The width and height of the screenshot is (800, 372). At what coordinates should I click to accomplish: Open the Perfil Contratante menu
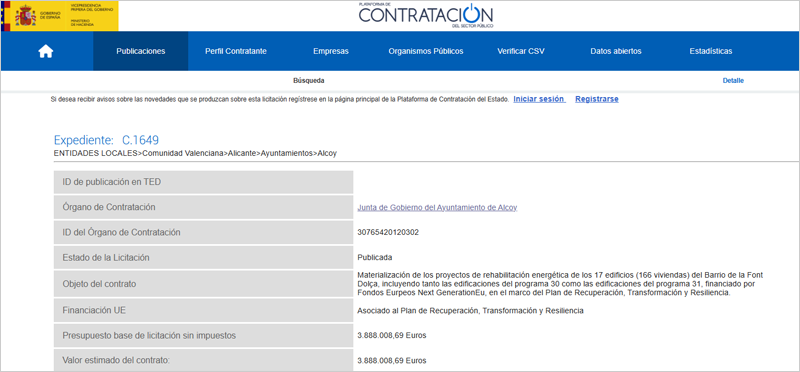point(236,51)
